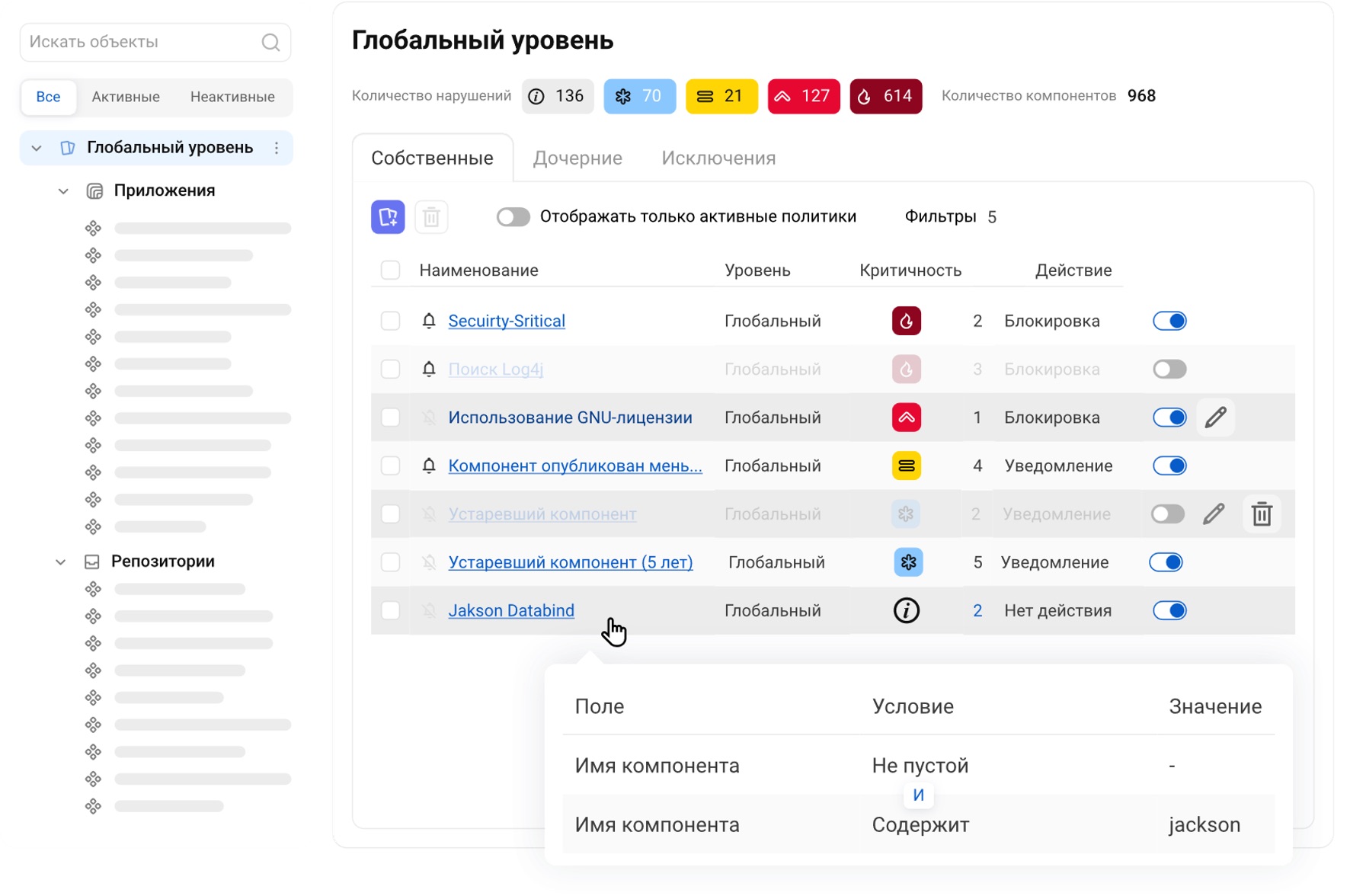This screenshot has width=1366, height=896.
Task: Collapse the Глобальный уровень tree node
Action: [x=37, y=148]
